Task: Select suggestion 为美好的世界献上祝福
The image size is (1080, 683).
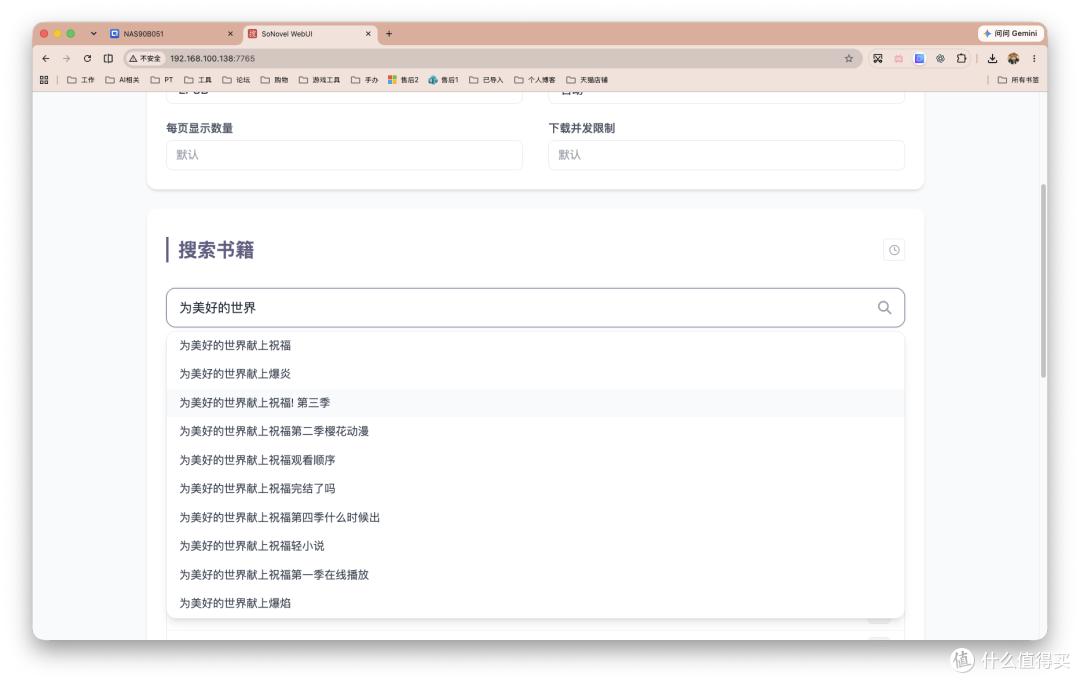Action: coord(535,345)
